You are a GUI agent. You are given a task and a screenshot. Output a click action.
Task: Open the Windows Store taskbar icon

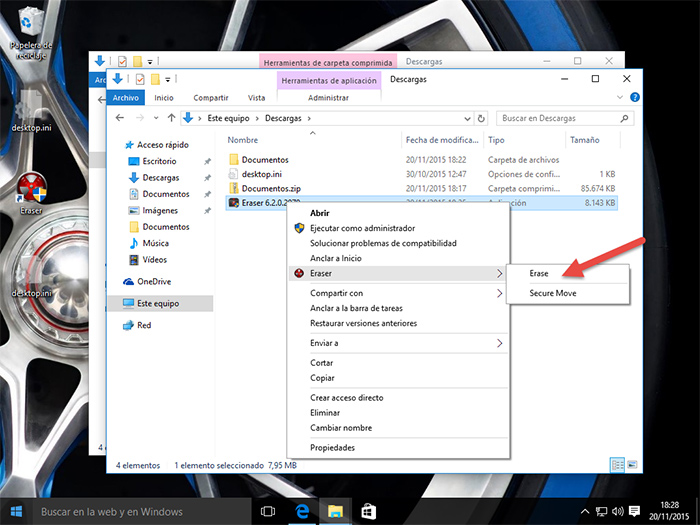pyautogui.click(x=367, y=511)
